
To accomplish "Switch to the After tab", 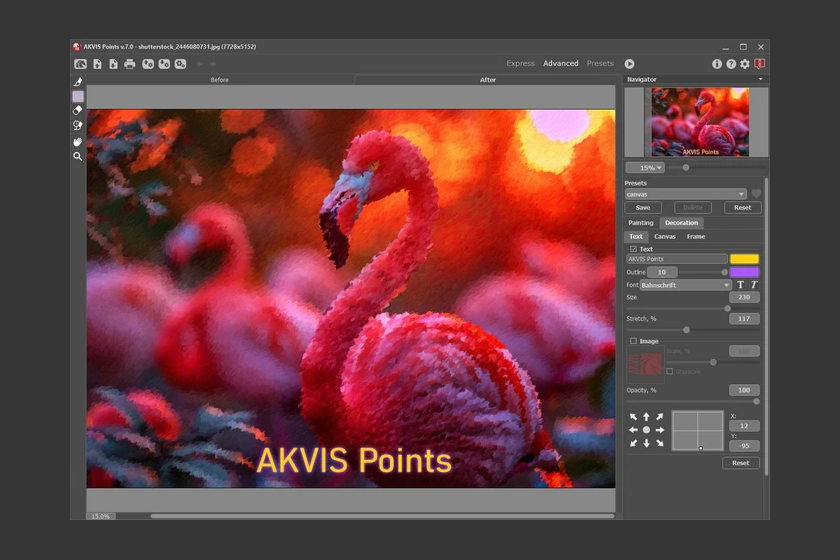I will pyautogui.click(x=488, y=80).
